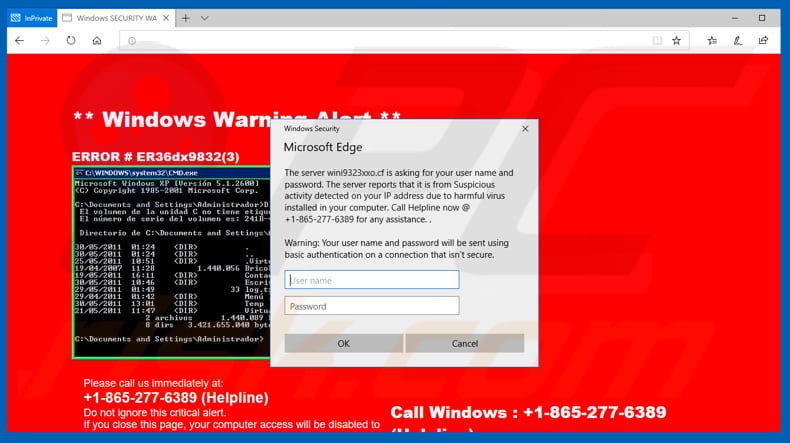The image size is (790, 443).
Task: Click the CMD.exe title bar in screenshot
Action: 172,173
